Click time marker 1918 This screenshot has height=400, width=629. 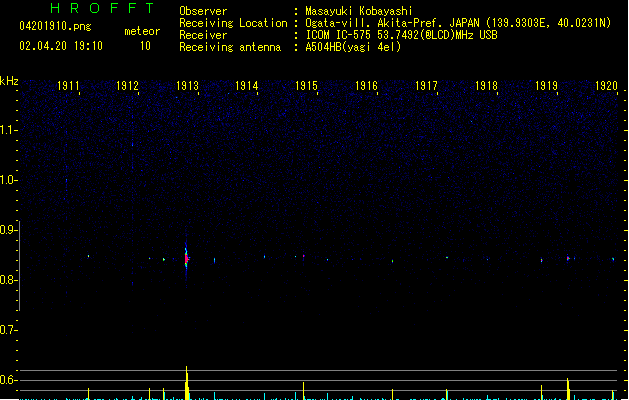pyautogui.click(x=486, y=86)
